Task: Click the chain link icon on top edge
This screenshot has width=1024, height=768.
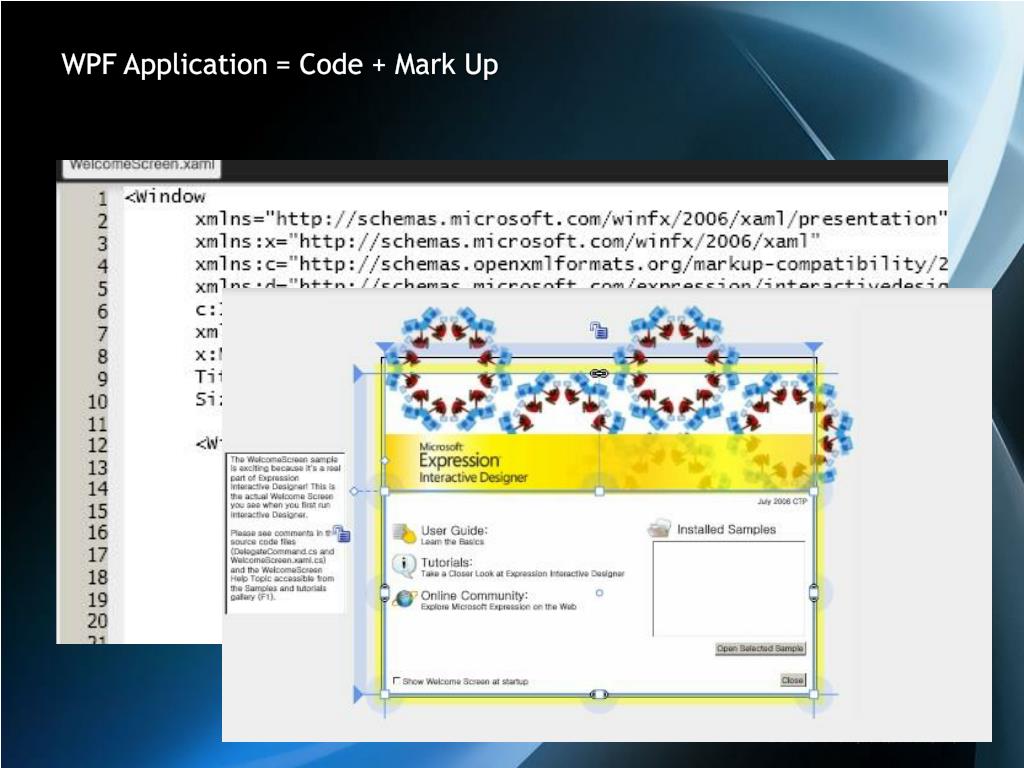Action: coord(599,374)
